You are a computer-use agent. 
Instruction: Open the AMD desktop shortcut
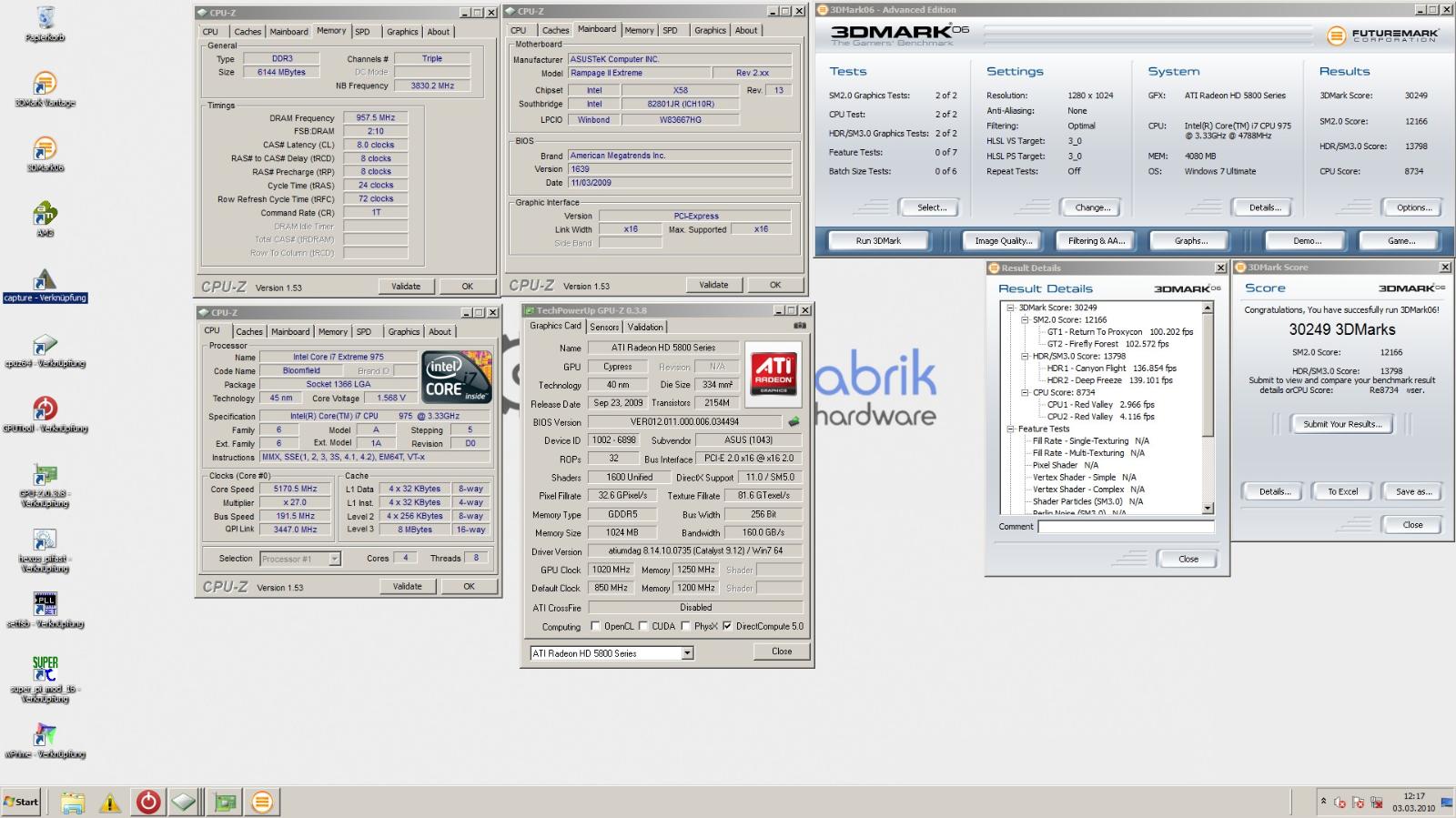pos(45,219)
